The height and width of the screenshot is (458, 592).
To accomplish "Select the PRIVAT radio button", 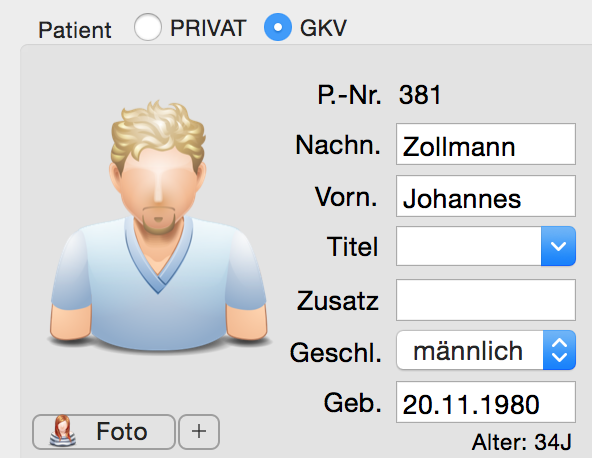I will (x=148, y=27).
